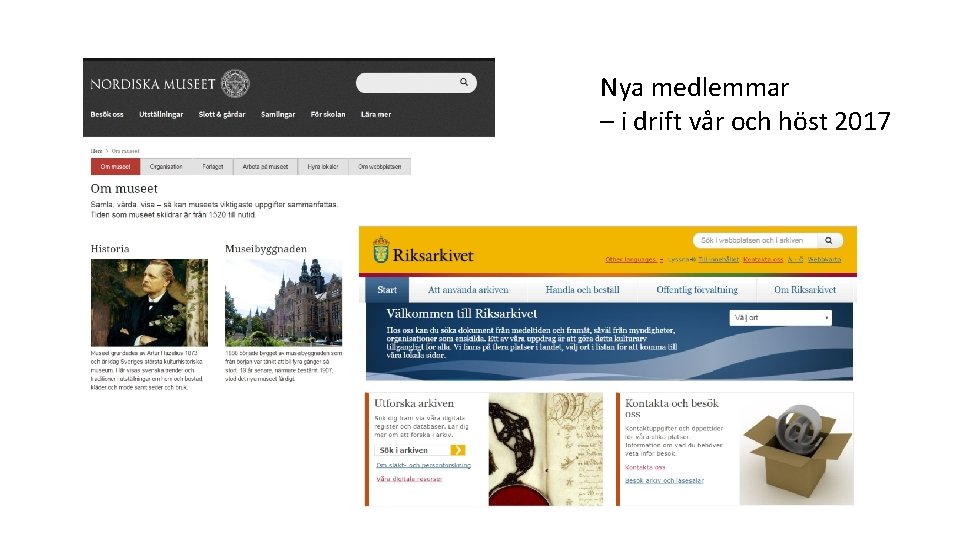The image size is (960, 540).
Task: Click the Nordiska Museet search magnifier icon
Action: pos(464,82)
